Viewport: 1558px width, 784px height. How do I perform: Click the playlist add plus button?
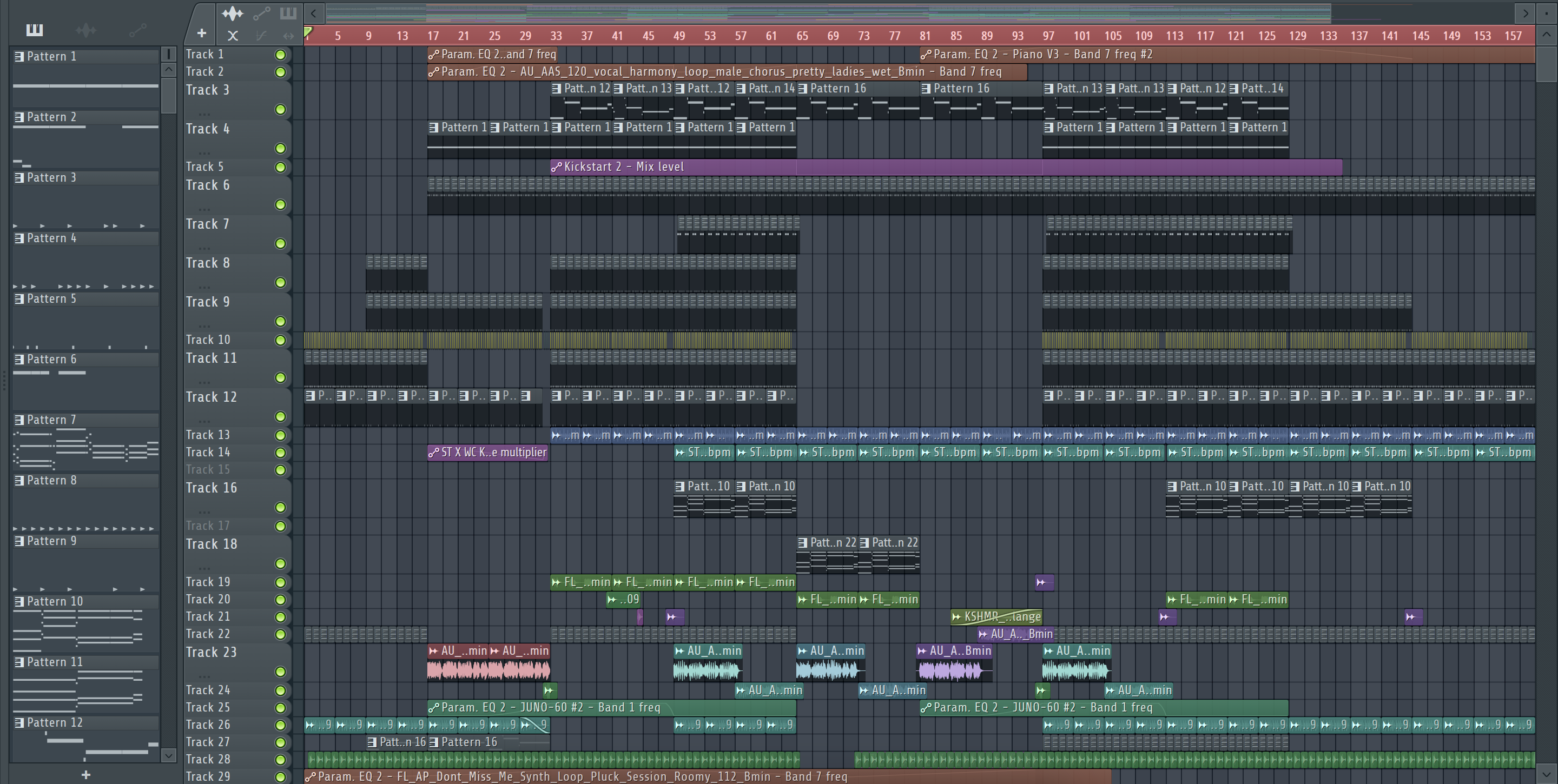(x=201, y=34)
